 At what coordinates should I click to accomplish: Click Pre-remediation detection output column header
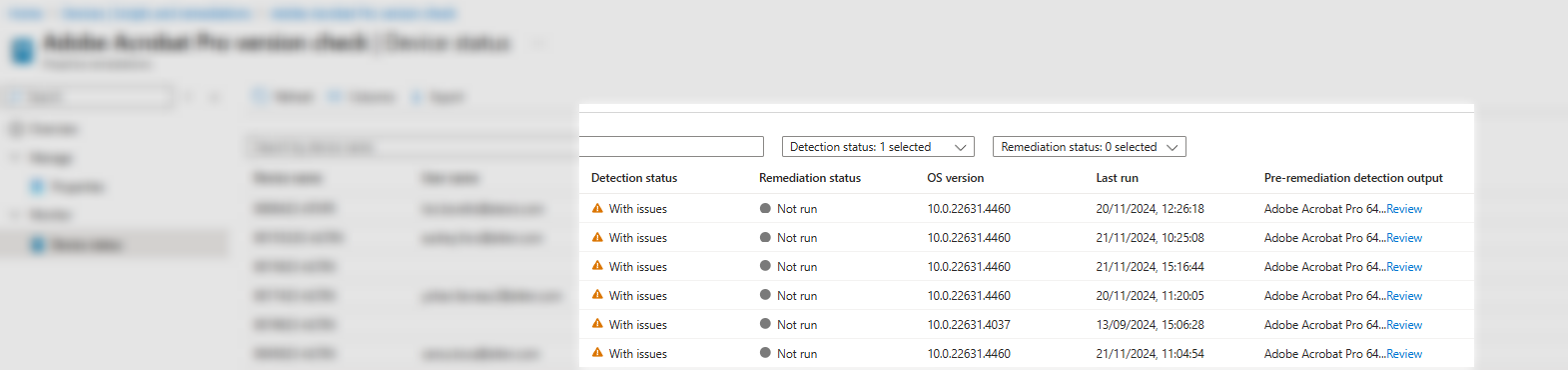point(1353,178)
